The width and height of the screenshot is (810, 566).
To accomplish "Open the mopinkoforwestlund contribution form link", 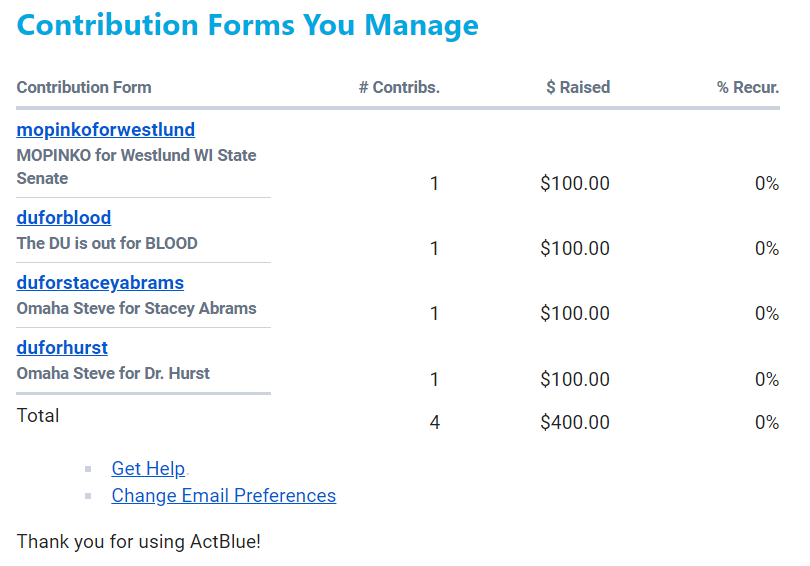I will 105,130.
